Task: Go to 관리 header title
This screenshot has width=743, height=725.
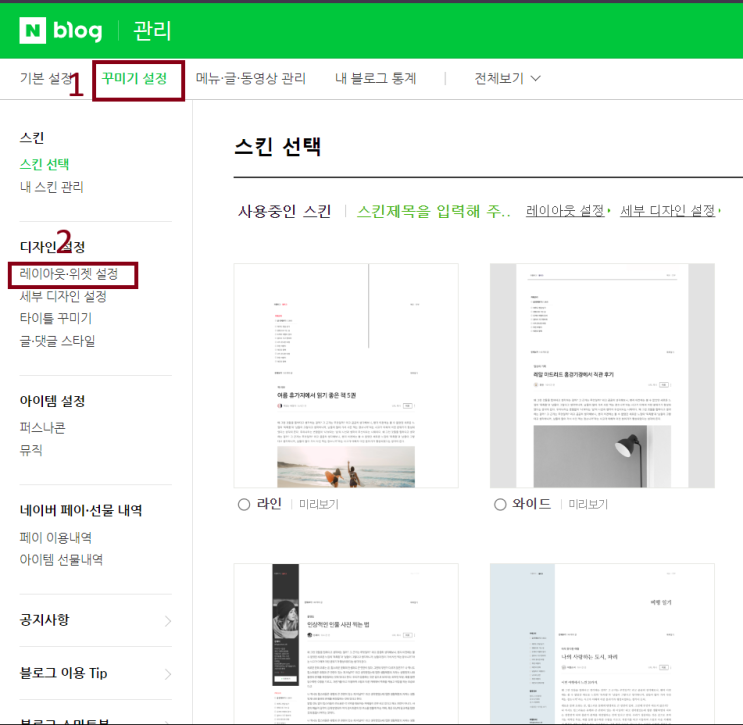Action: pyautogui.click(x=152, y=31)
